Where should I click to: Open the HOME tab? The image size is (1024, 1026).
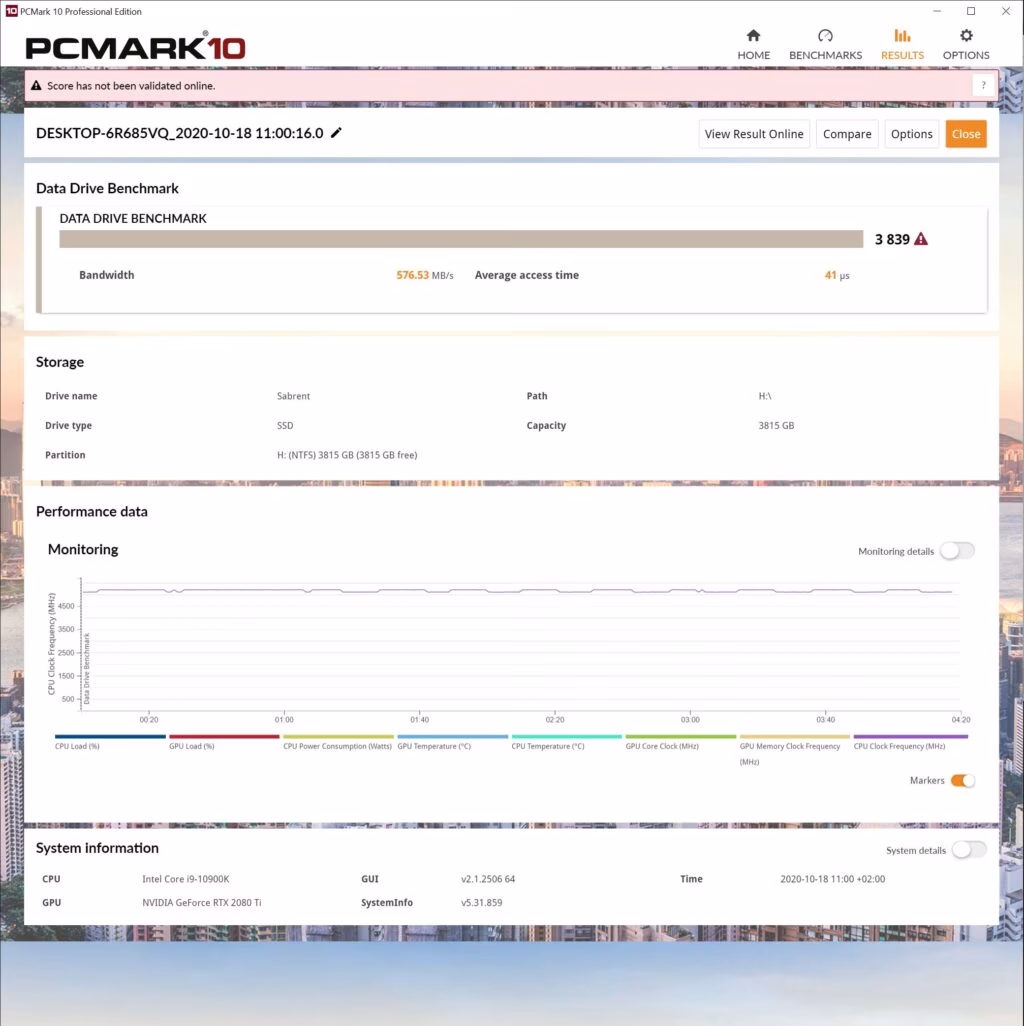point(753,44)
